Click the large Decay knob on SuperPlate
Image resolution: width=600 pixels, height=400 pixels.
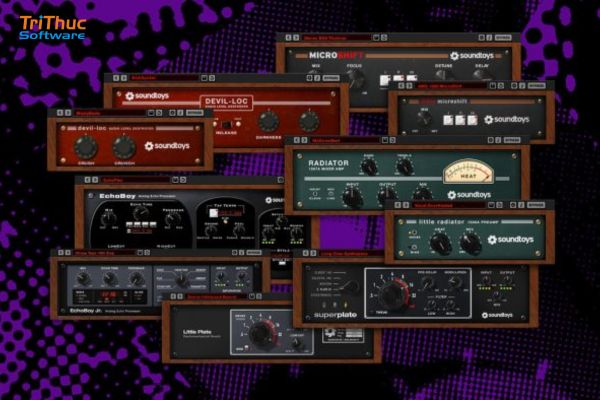click(393, 294)
